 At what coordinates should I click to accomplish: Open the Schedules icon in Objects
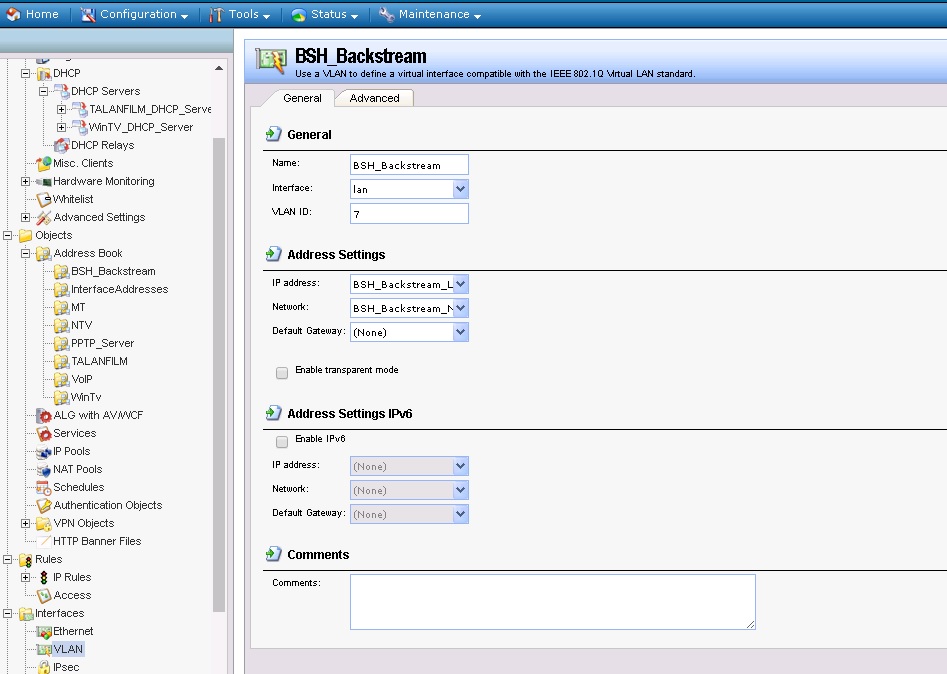point(44,488)
